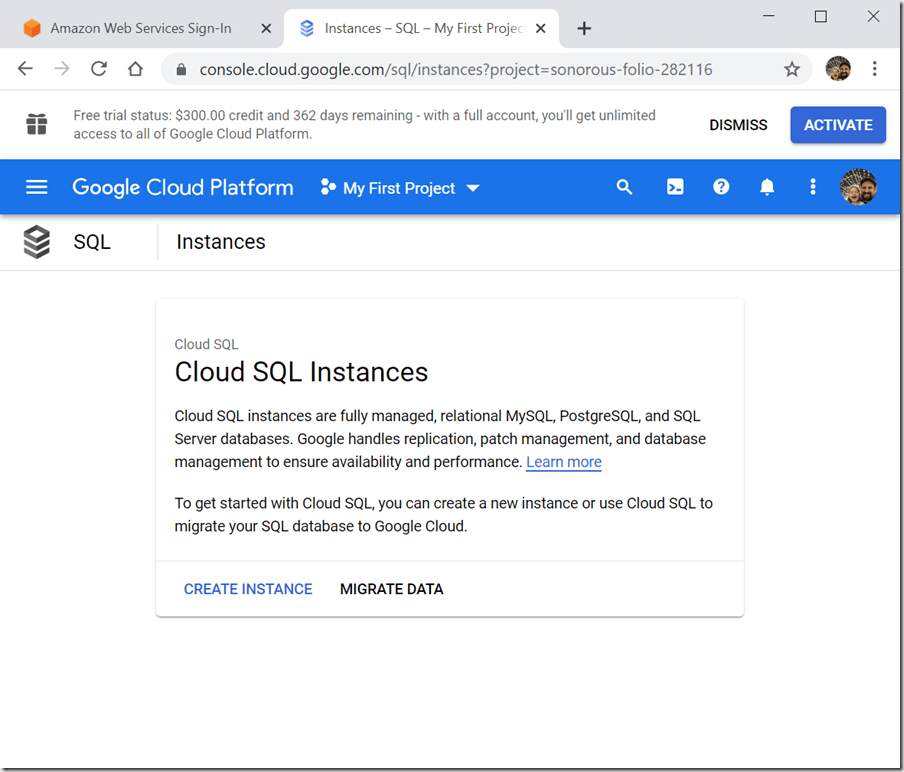Dismiss the free trial banner
The height and width of the screenshot is (772, 904).
[738, 125]
